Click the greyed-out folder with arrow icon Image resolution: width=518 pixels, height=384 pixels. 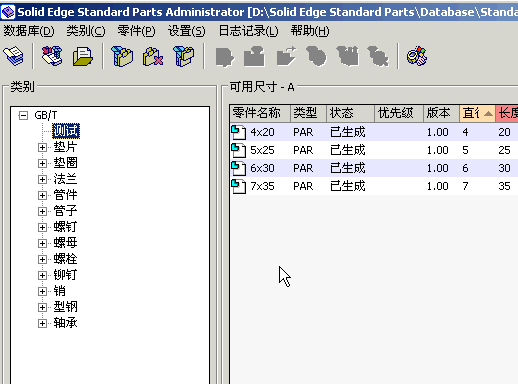pos(286,56)
